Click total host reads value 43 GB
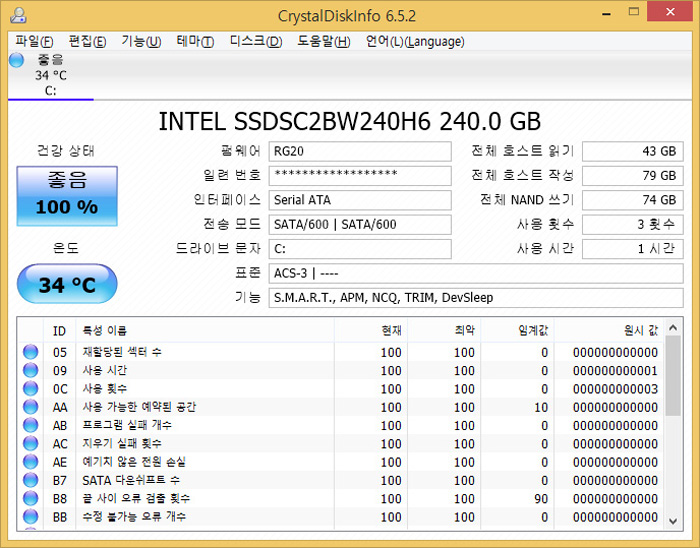This screenshot has width=700, height=548. [633, 151]
